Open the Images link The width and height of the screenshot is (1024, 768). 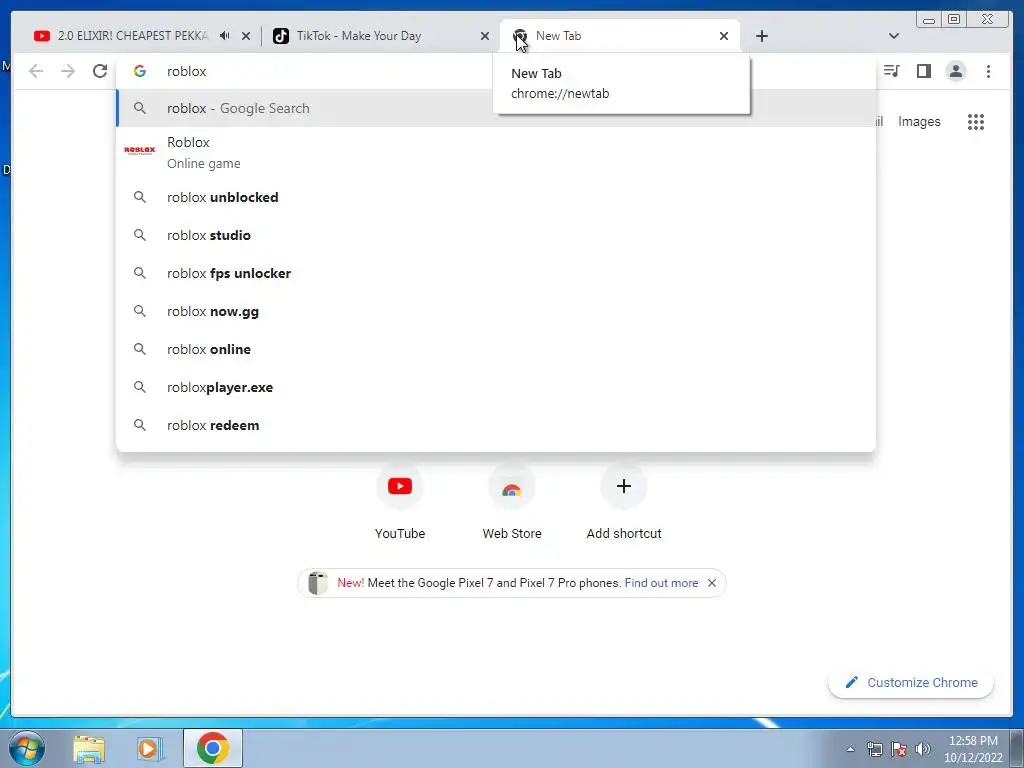tap(919, 121)
